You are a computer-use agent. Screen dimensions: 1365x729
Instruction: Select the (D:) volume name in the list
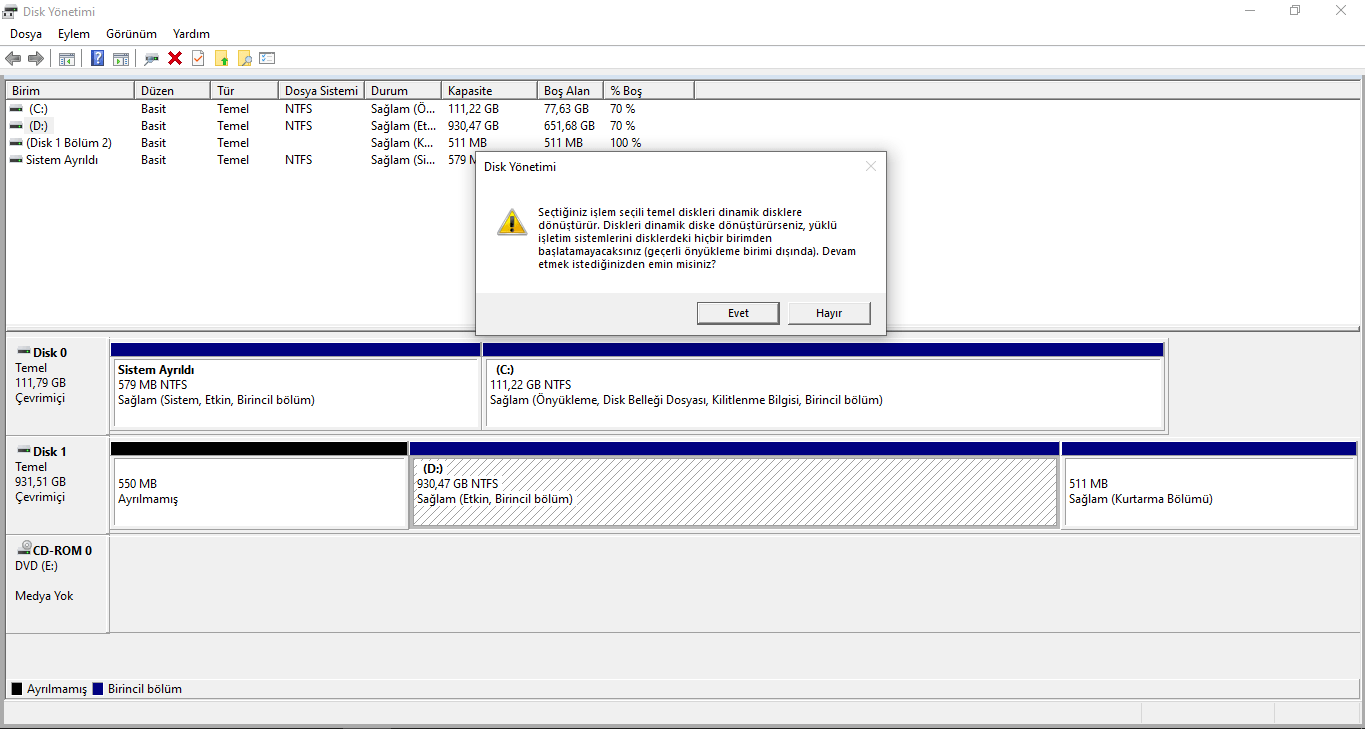pos(38,126)
